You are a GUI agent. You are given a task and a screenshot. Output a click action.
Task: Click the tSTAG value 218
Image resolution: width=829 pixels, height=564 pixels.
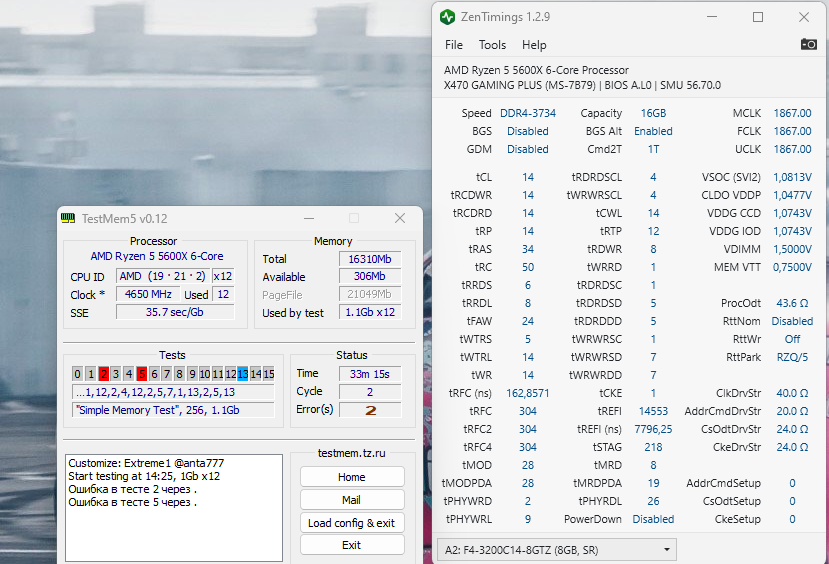pyautogui.click(x=653, y=447)
